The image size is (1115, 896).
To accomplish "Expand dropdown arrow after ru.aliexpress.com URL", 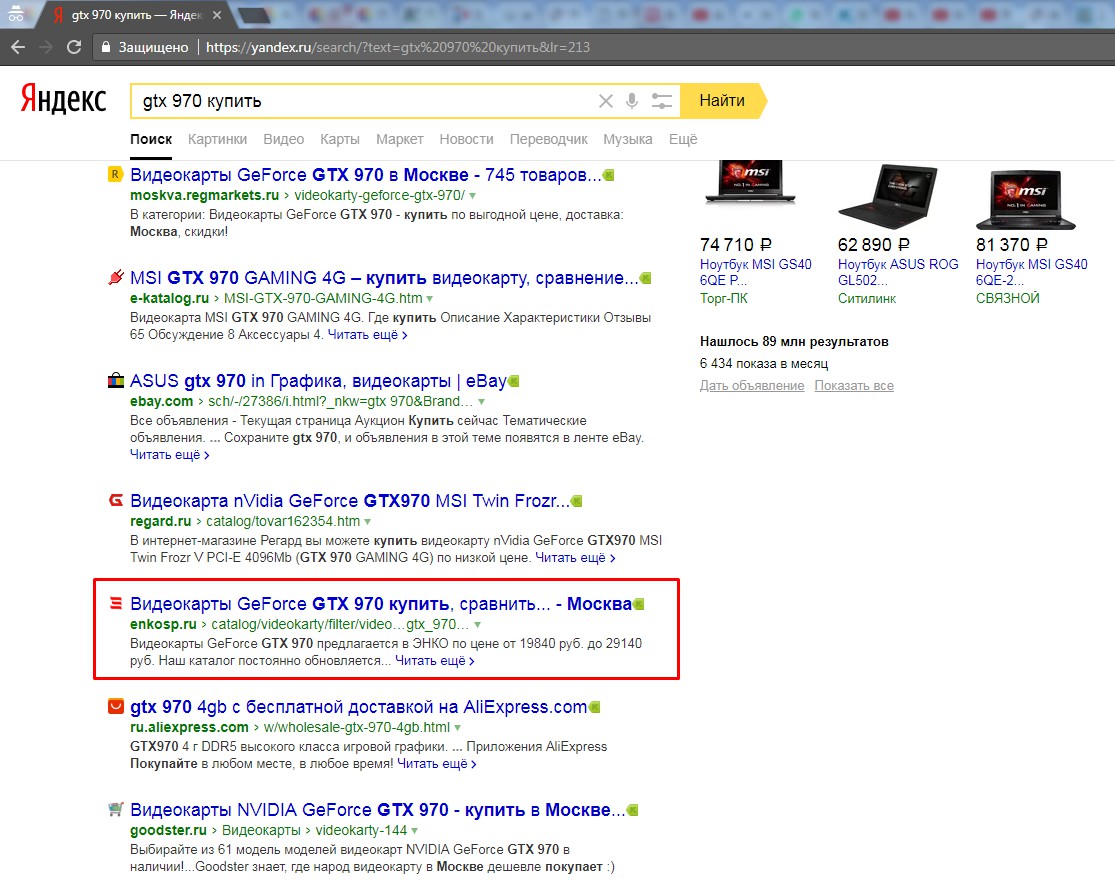I will tap(457, 728).
